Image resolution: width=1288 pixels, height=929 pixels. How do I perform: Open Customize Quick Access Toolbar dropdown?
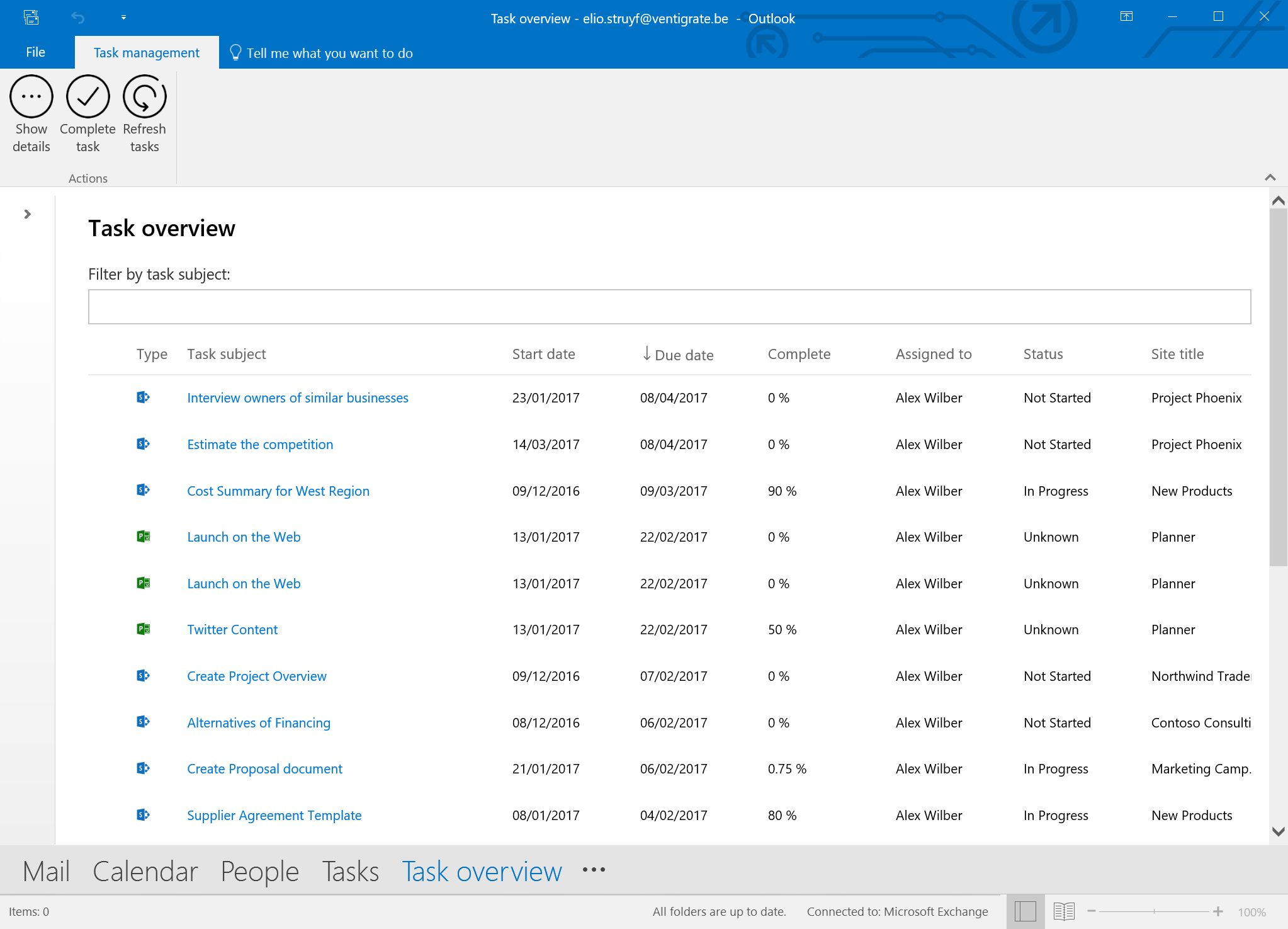(x=123, y=18)
